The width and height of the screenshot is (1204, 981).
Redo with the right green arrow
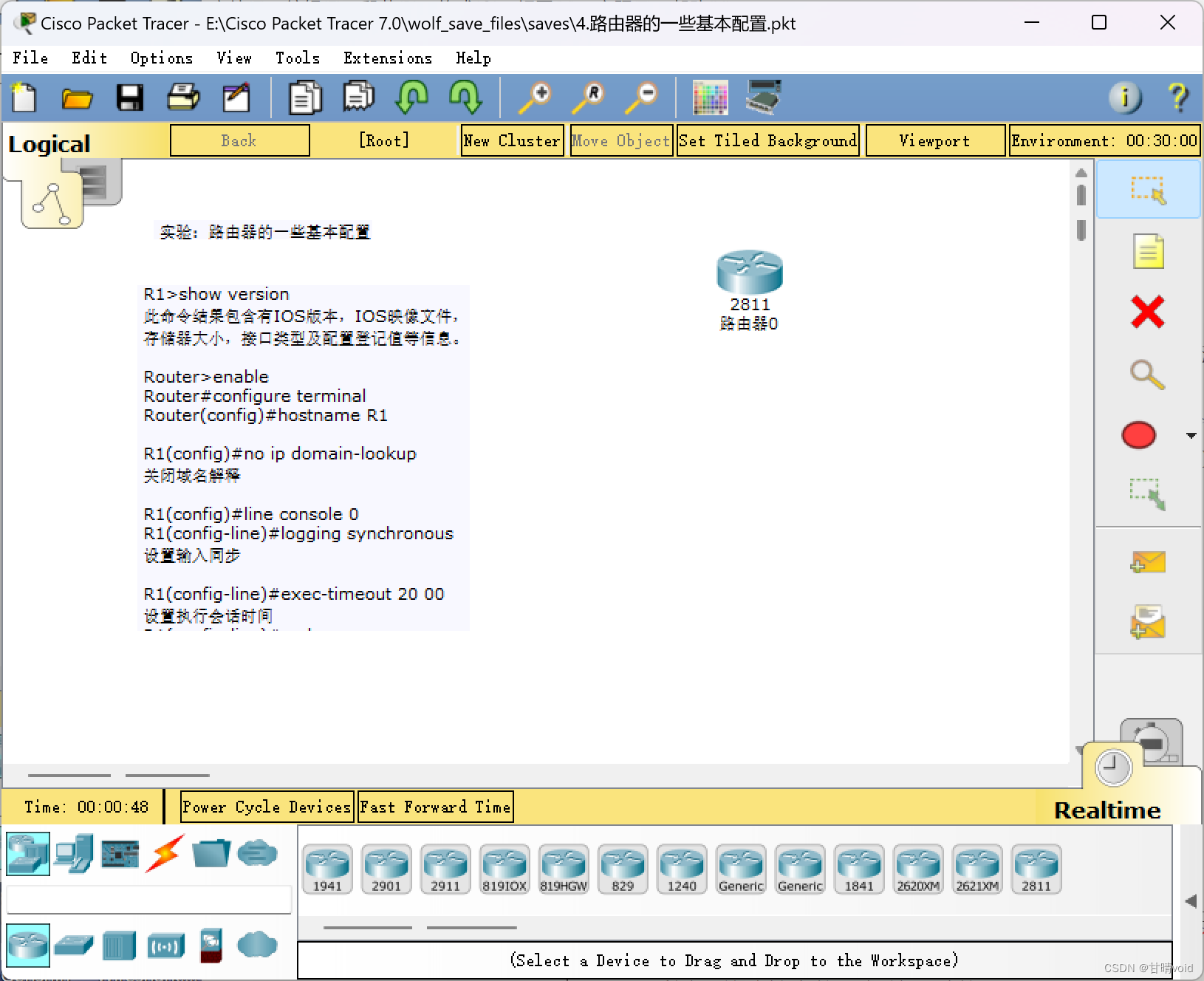pos(465,97)
